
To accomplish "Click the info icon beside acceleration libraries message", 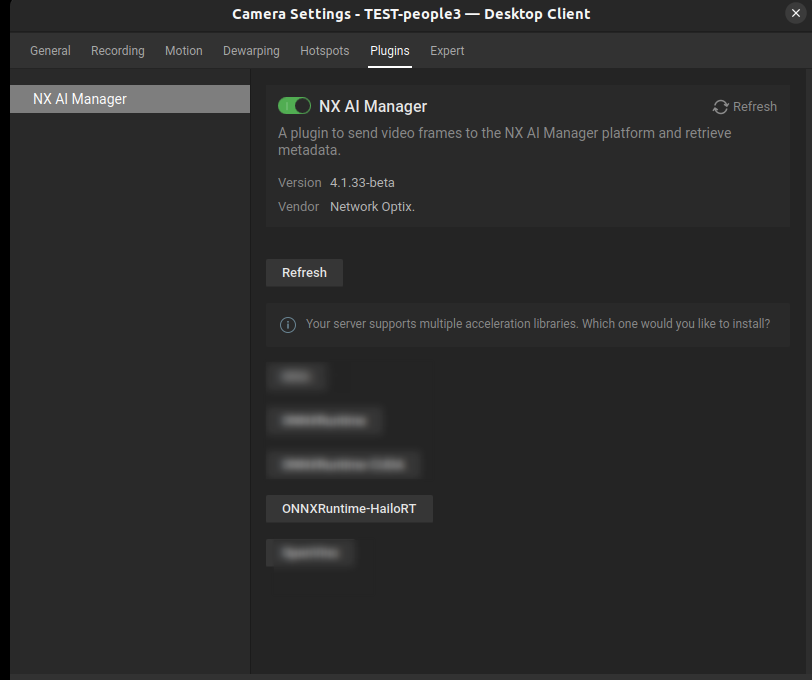I will (x=288, y=324).
